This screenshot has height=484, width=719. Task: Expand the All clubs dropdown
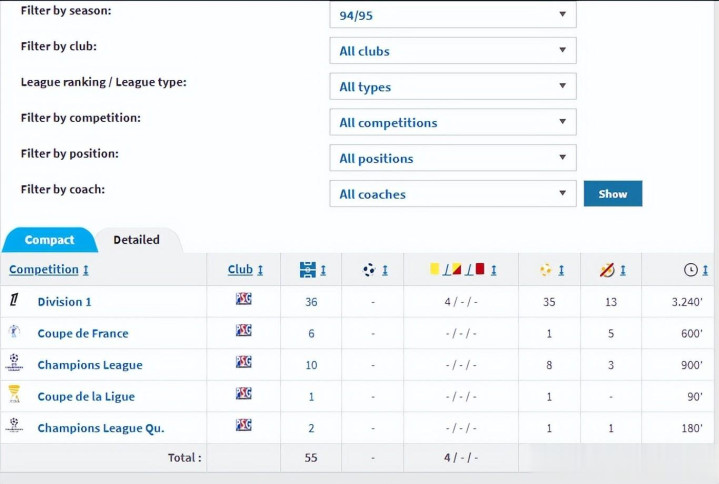point(452,51)
